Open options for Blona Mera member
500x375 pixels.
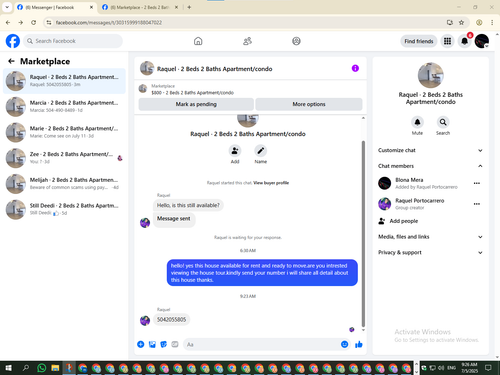(477, 183)
